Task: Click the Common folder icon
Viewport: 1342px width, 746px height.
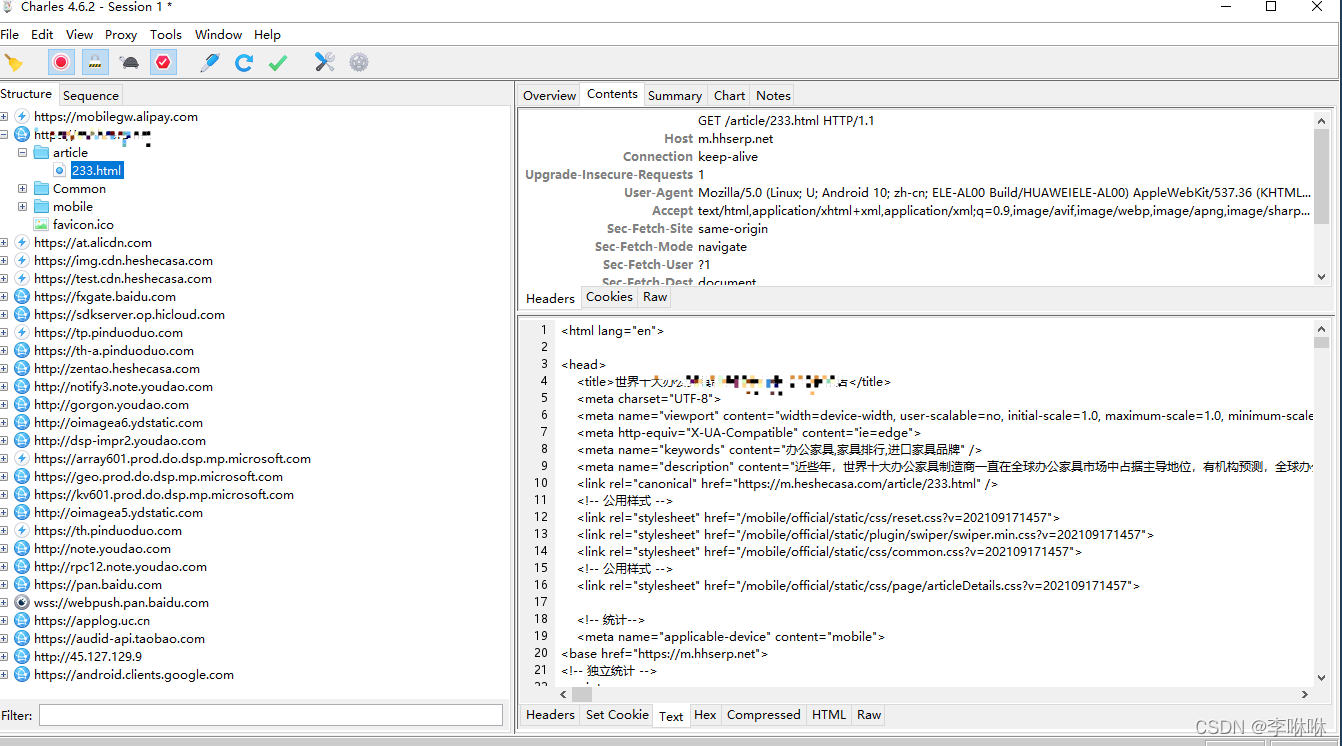Action: click(x=41, y=189)
